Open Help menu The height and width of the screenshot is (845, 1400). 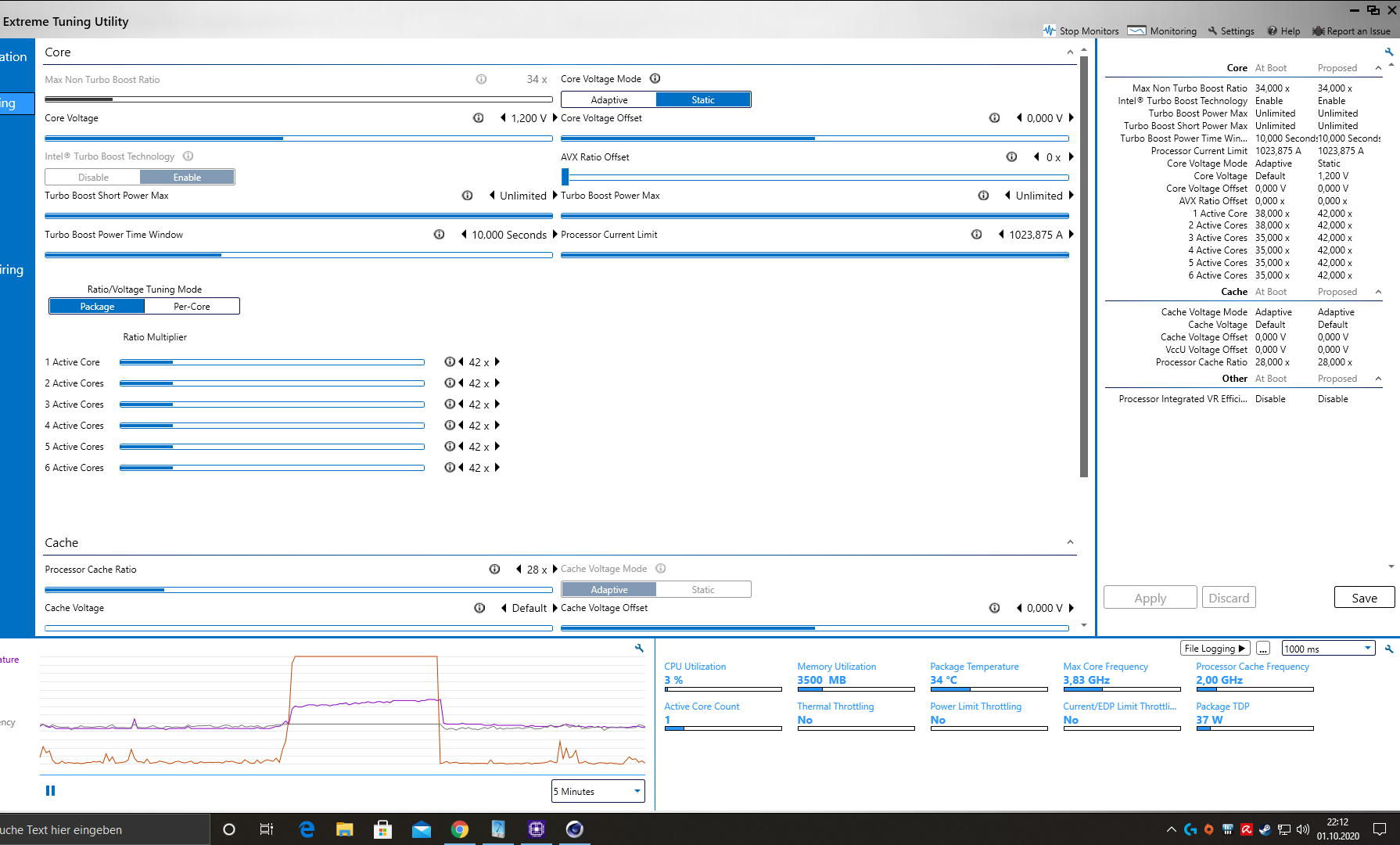[x=1284, y=31]
